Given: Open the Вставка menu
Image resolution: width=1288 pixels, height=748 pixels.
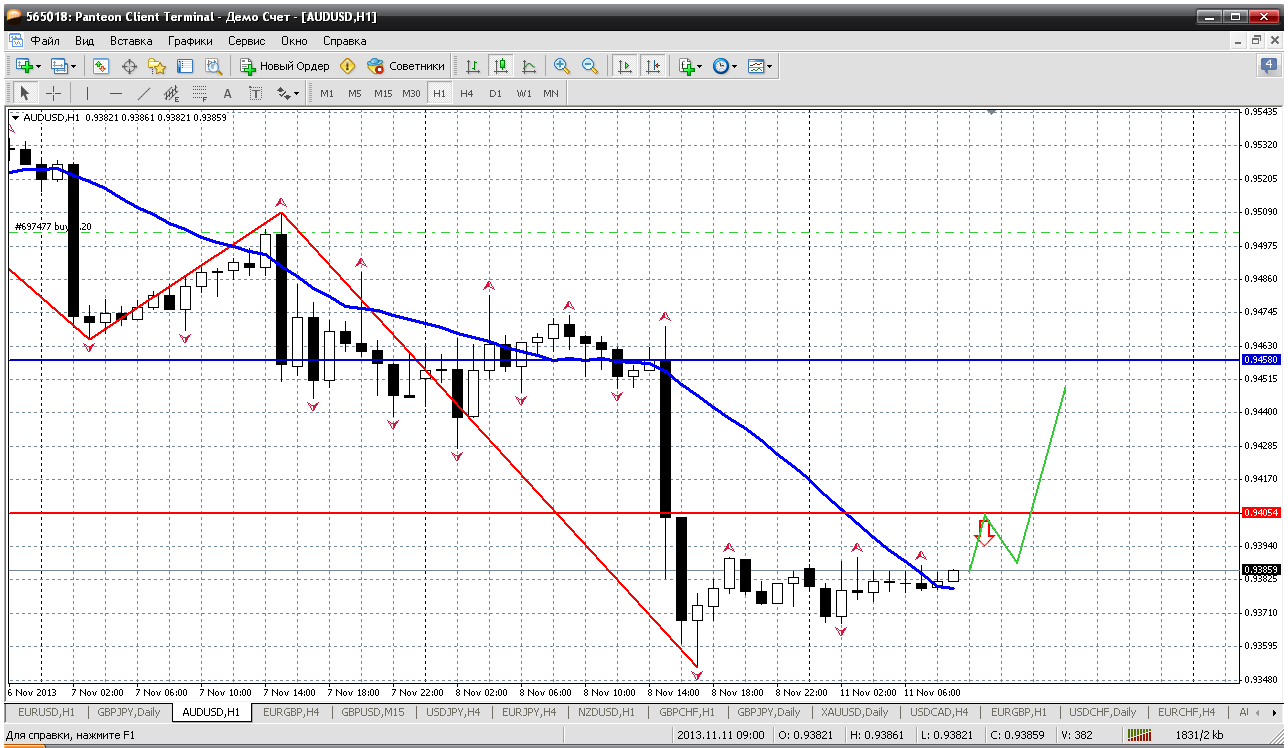Looking at the screenshot, I should 131,41.
